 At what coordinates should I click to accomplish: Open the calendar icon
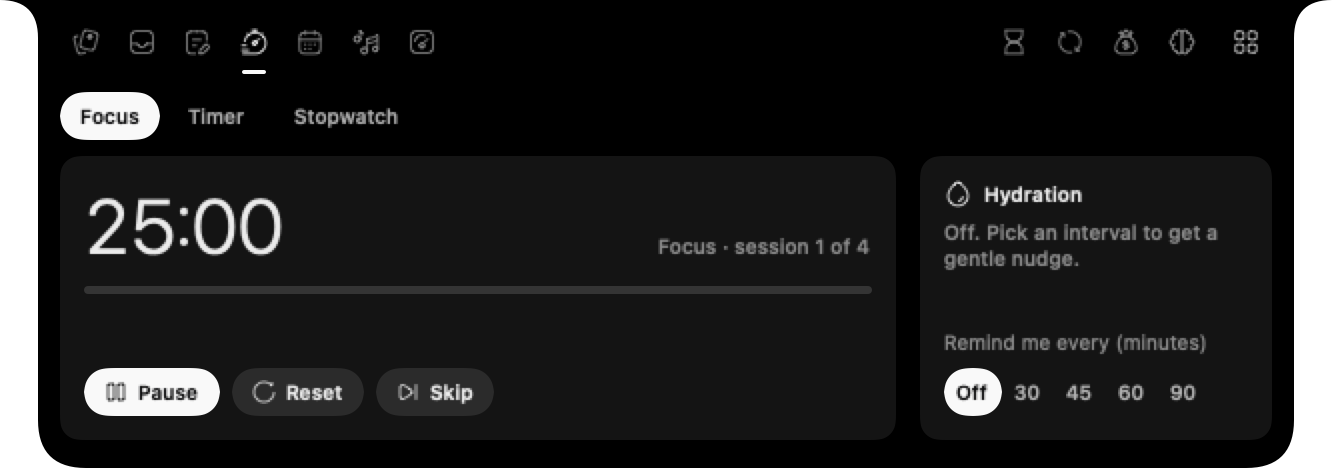[x=310, y=43]
